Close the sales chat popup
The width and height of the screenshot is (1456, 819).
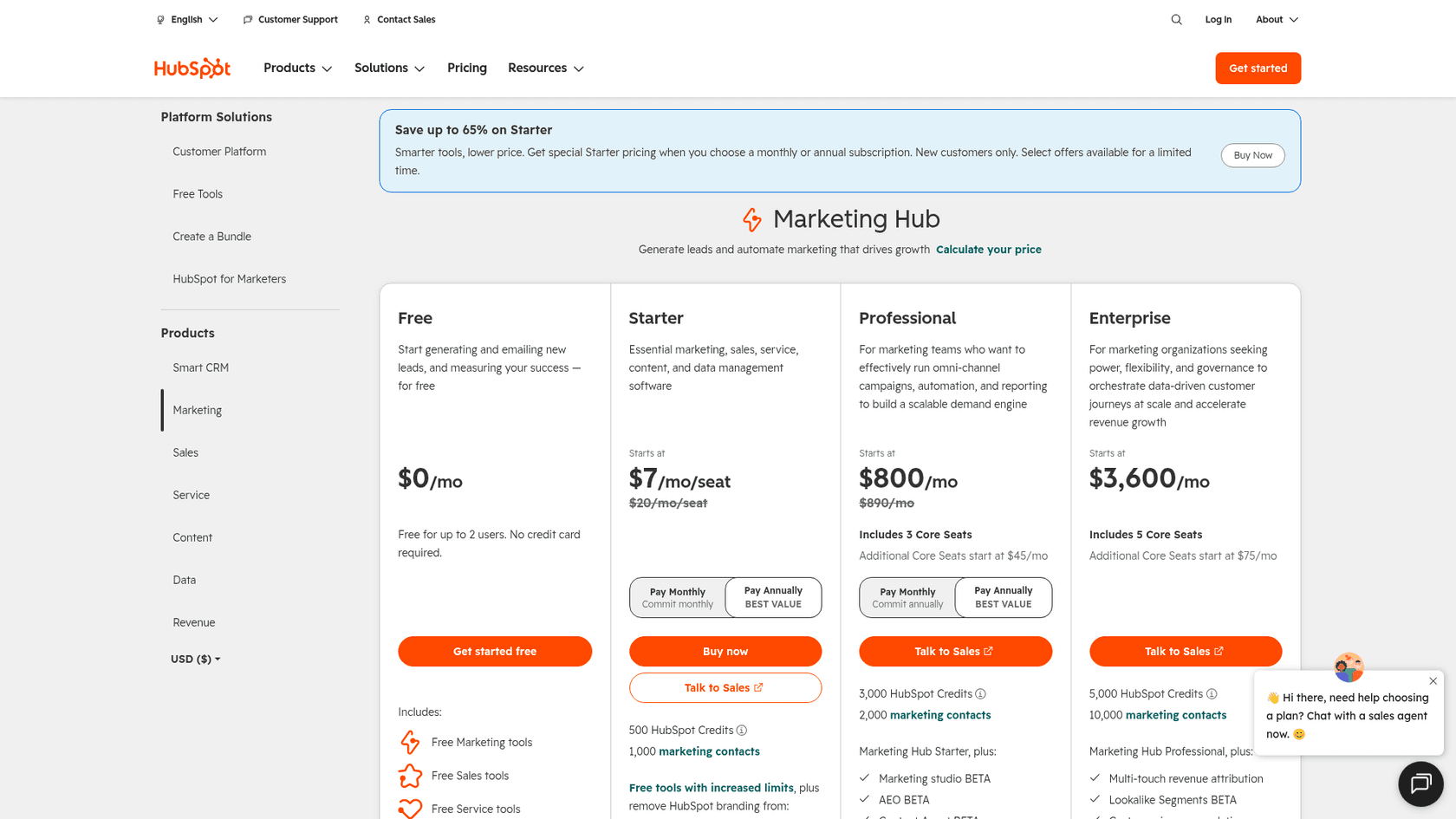coord(1433,681)
